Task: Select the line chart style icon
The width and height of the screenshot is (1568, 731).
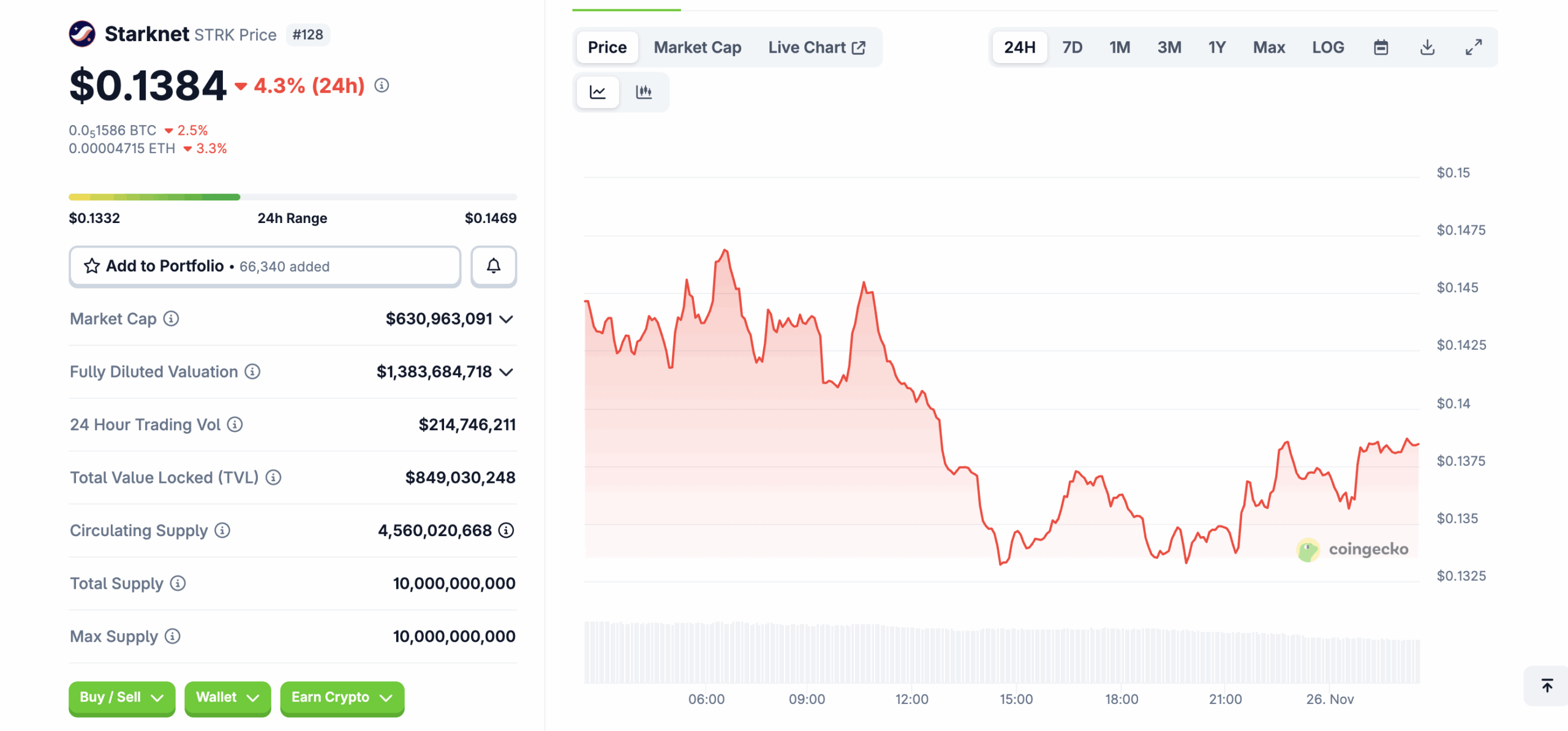Action: coord(597,92)
